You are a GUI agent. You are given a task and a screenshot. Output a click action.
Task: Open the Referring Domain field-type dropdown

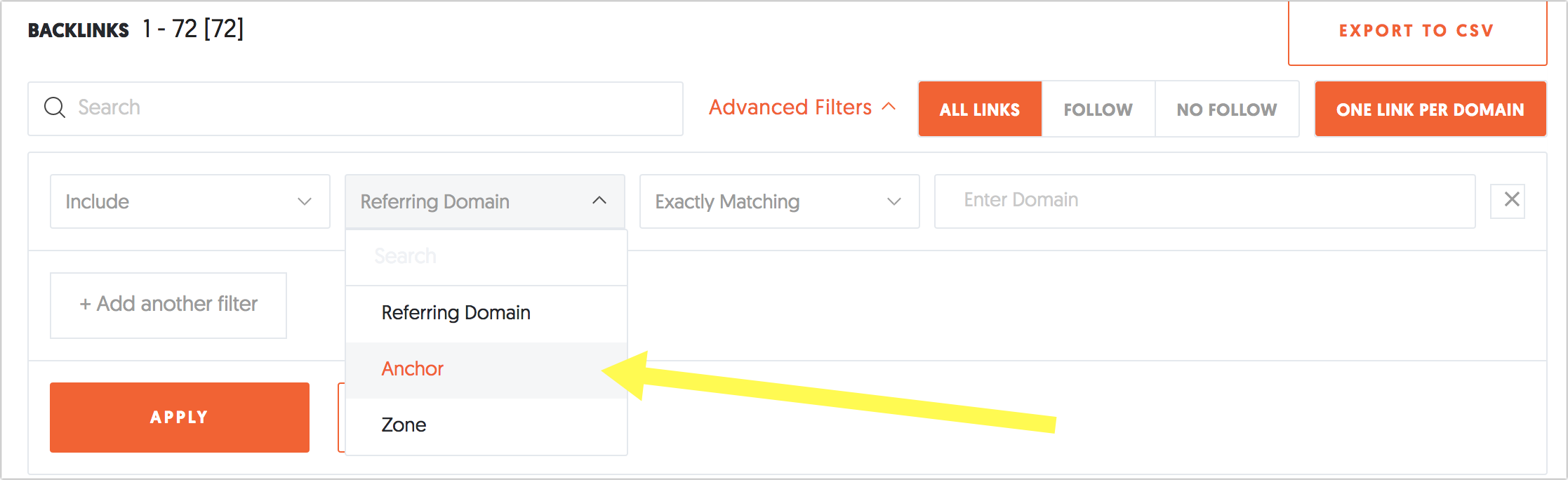pyautogui.click(x=484, y=201)
